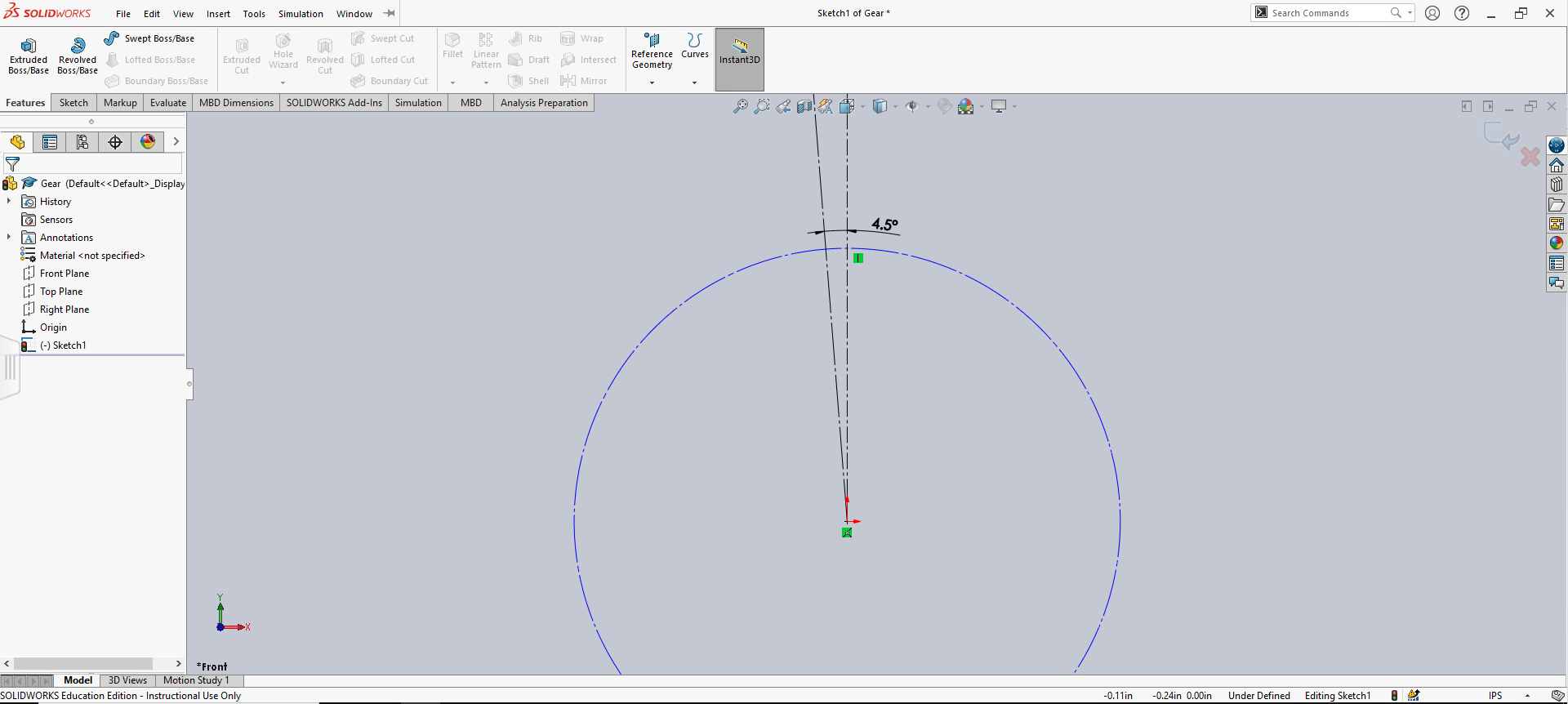1568x704 pixels.
Task: Click the Zoom to Fit icon
Action: point(740,106)
